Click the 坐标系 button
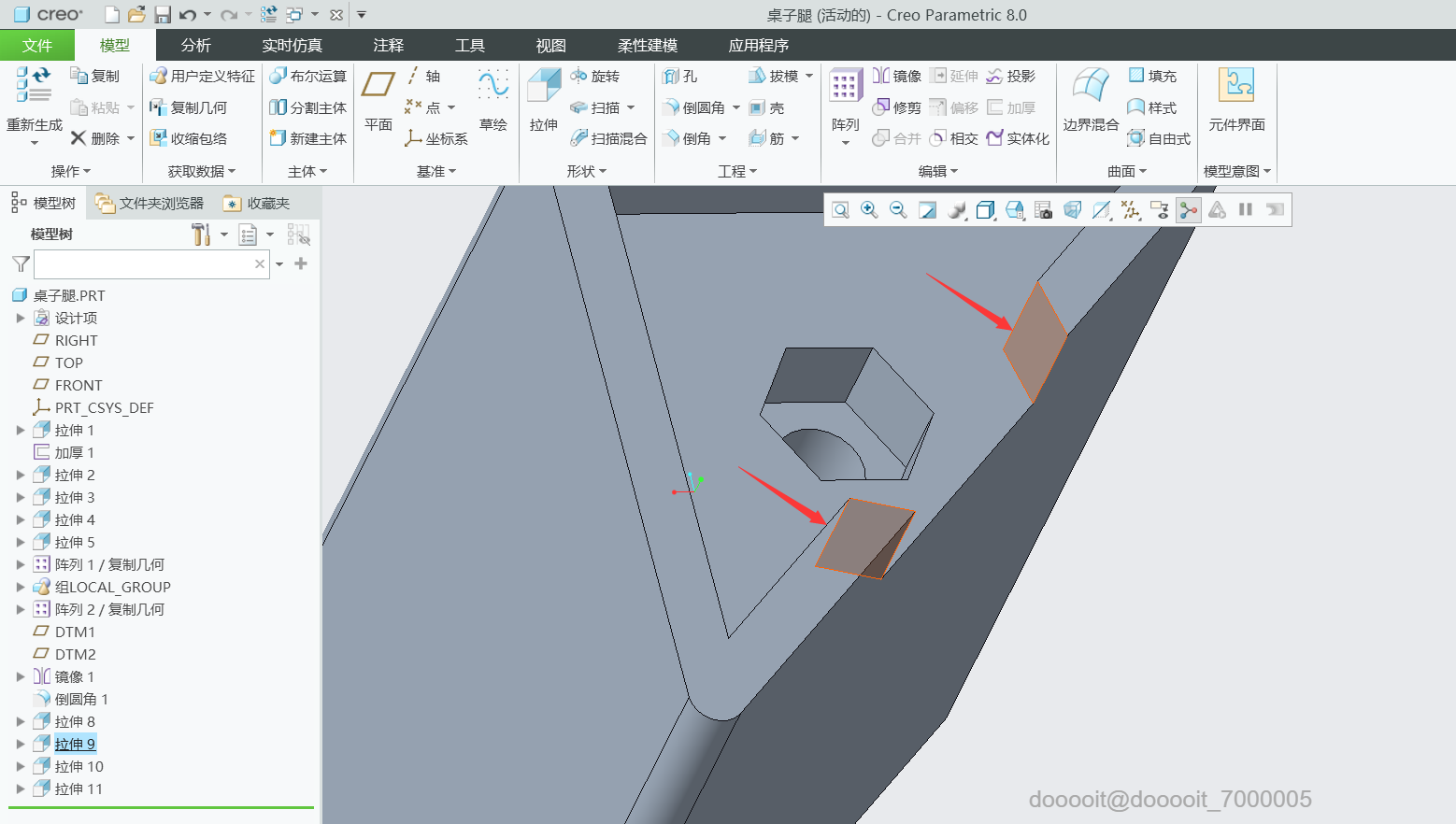Viewport: 1456px width, 824px height. [436, 138]
